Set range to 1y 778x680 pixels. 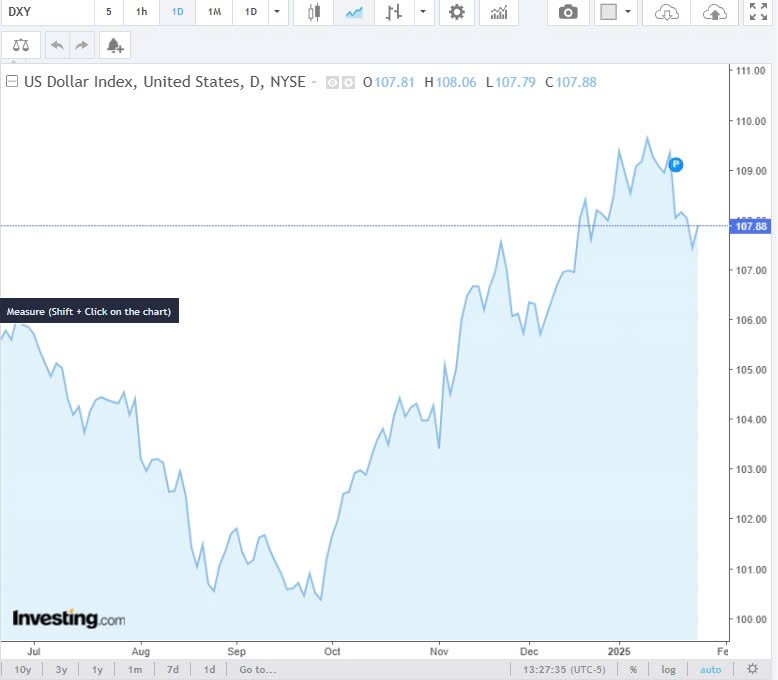point(97,670)
